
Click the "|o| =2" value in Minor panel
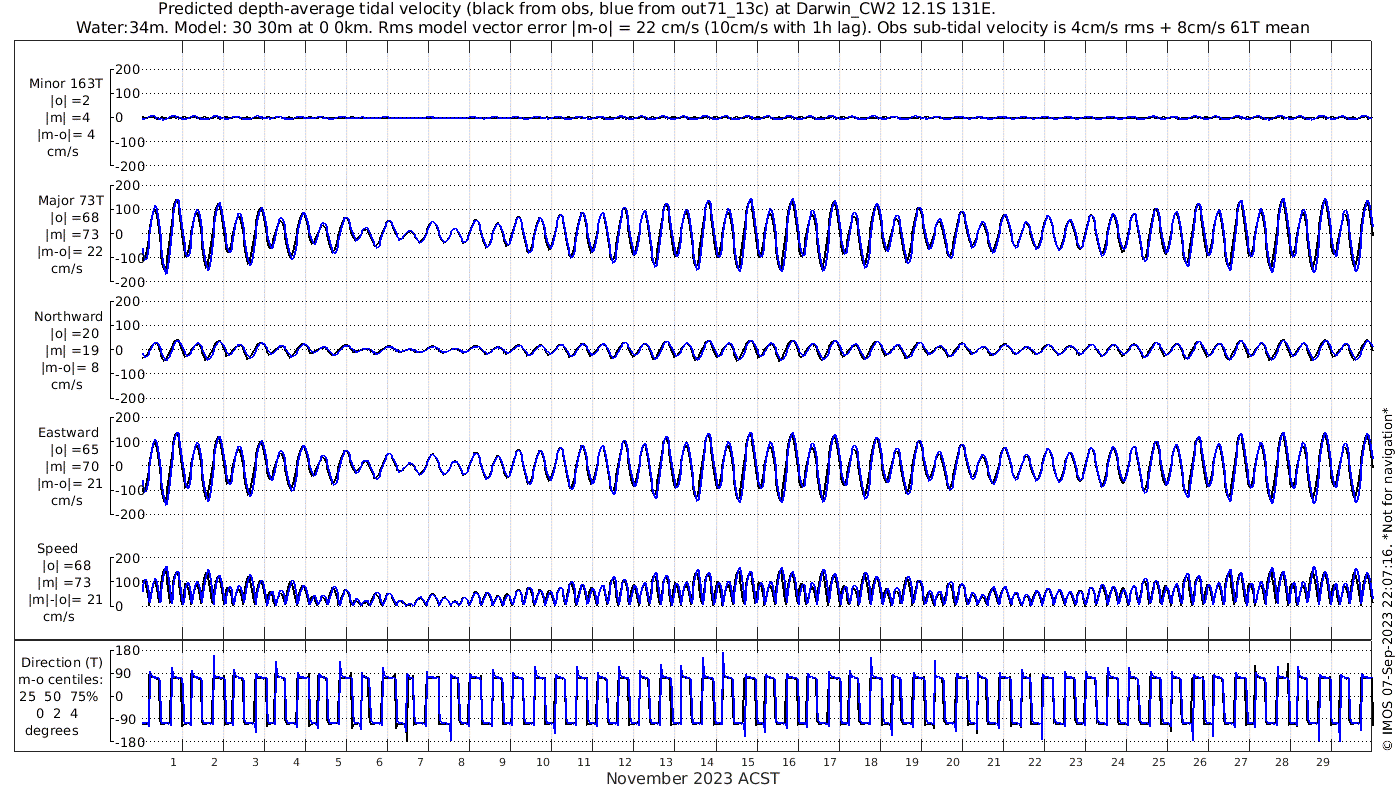tap(70, 101)
